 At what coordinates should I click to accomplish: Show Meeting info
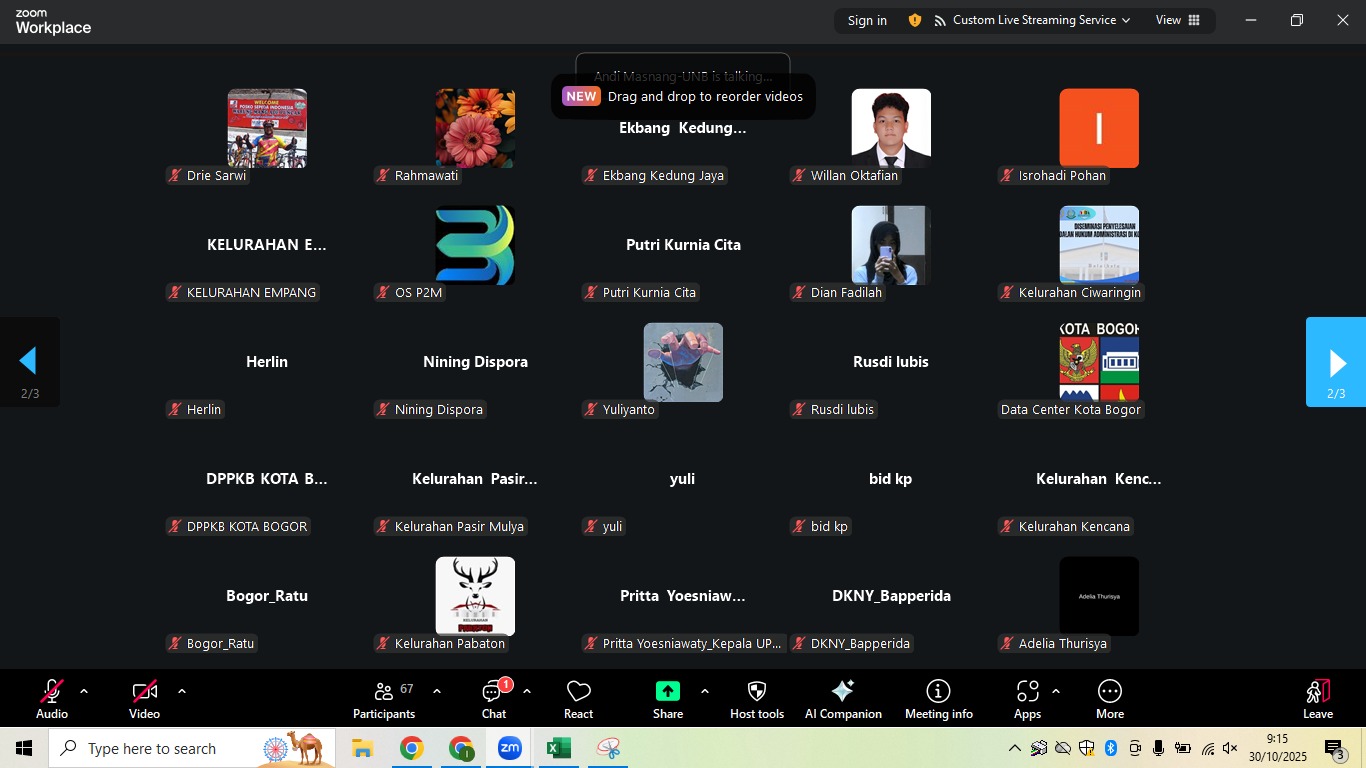point(938,699)
